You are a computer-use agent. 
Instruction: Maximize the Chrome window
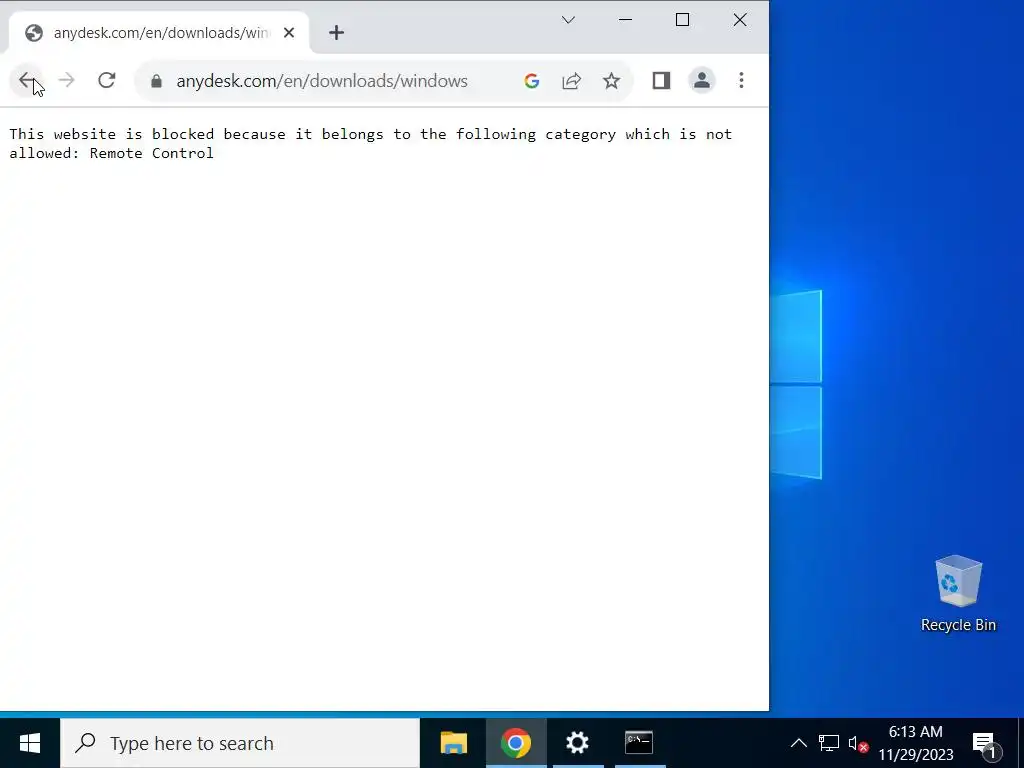[x=682, y=20]
